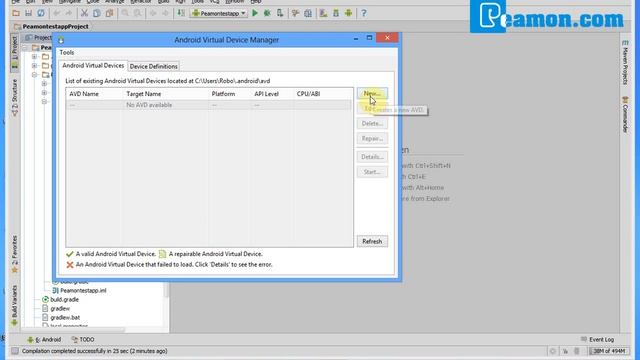Screen dimensions: 640x360
Task: Open the Android tool window tab
Action: [44, 340]
